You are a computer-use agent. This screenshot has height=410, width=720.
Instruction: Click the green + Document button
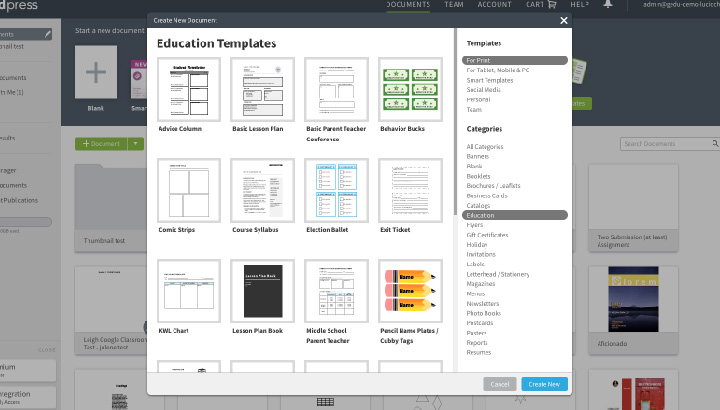[101, 144]
